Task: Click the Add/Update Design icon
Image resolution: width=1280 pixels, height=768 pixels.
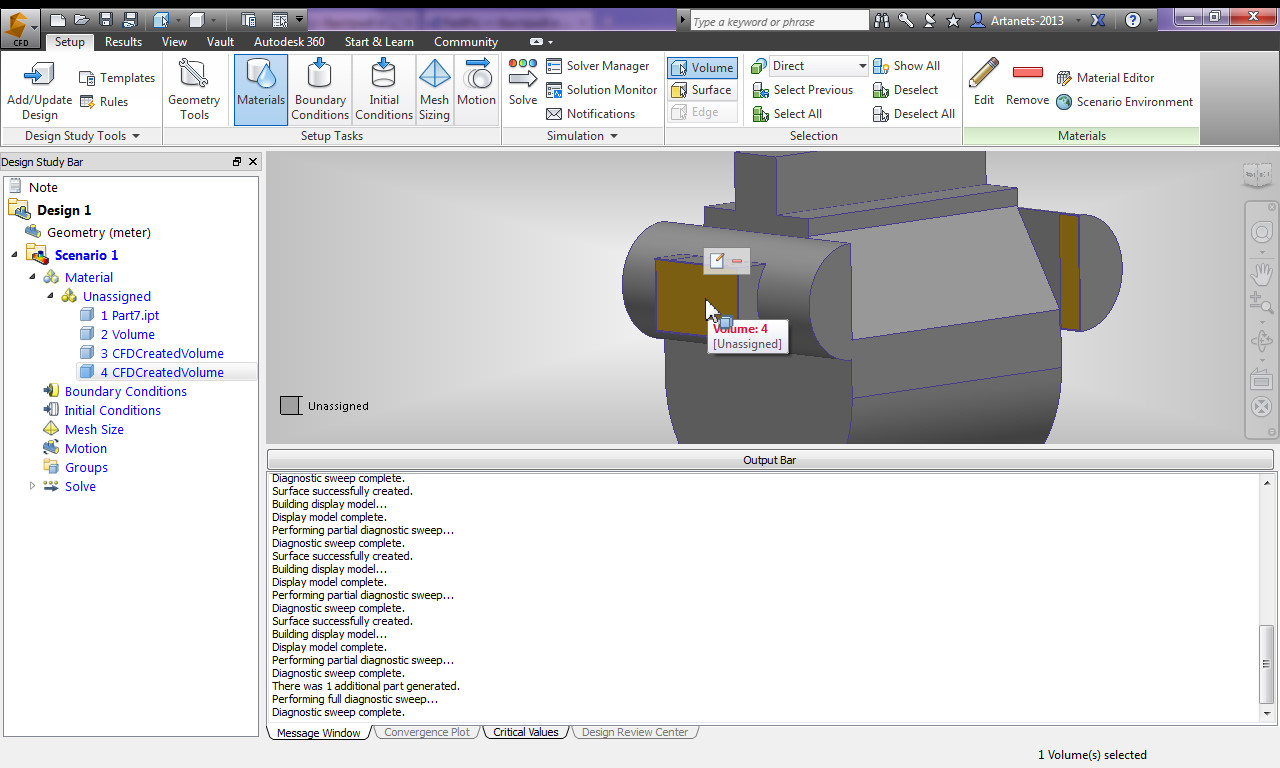Action: click(40, 90)
